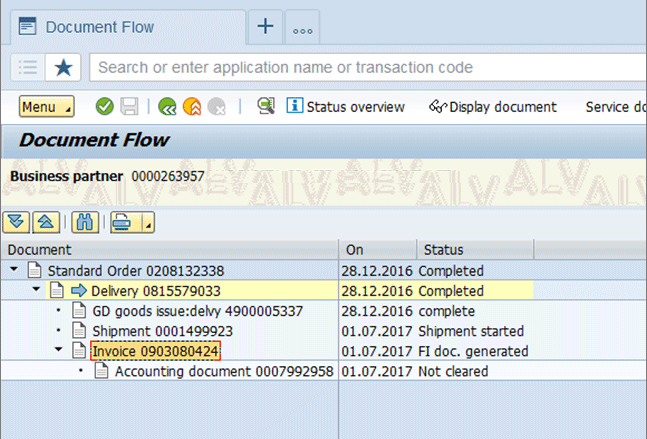
Task: Click document icon of Delivery row
Action: pyautogui.click(x=57, y=290)
